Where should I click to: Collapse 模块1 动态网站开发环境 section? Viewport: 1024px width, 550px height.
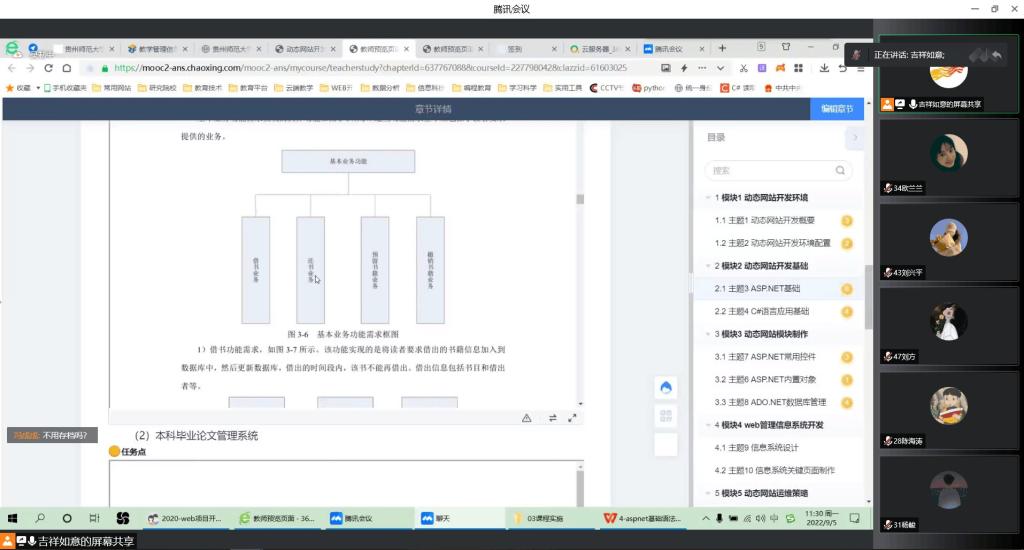[x=708, y=198]
